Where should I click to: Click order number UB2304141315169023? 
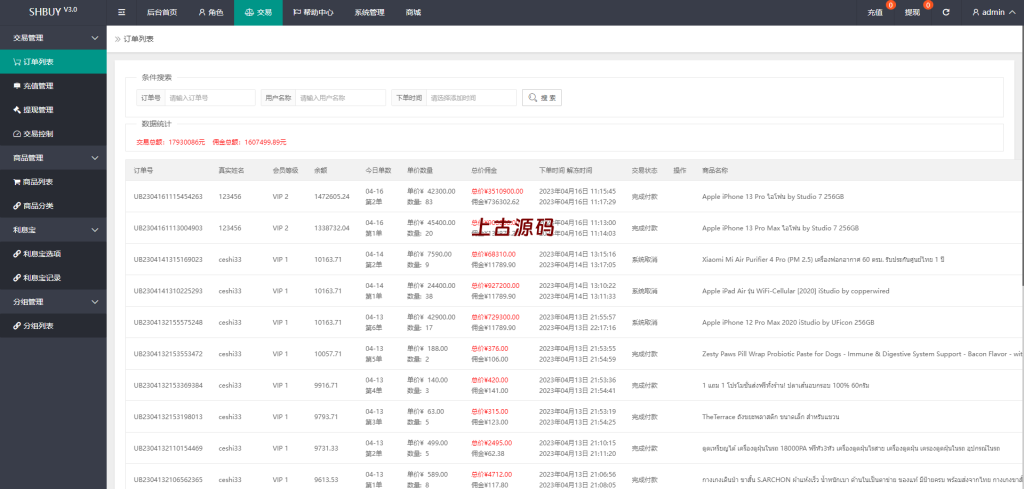click(x=168, y=259)
